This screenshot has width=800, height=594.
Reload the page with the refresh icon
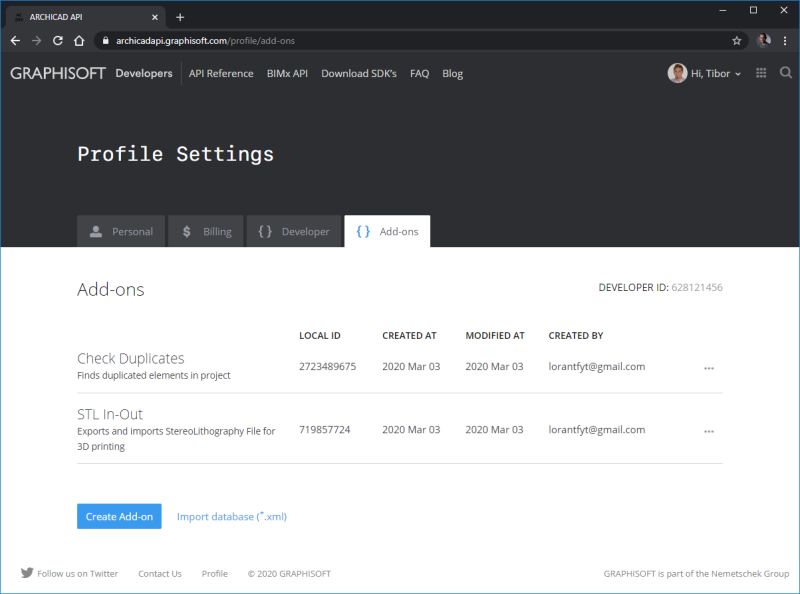(58, 41)
